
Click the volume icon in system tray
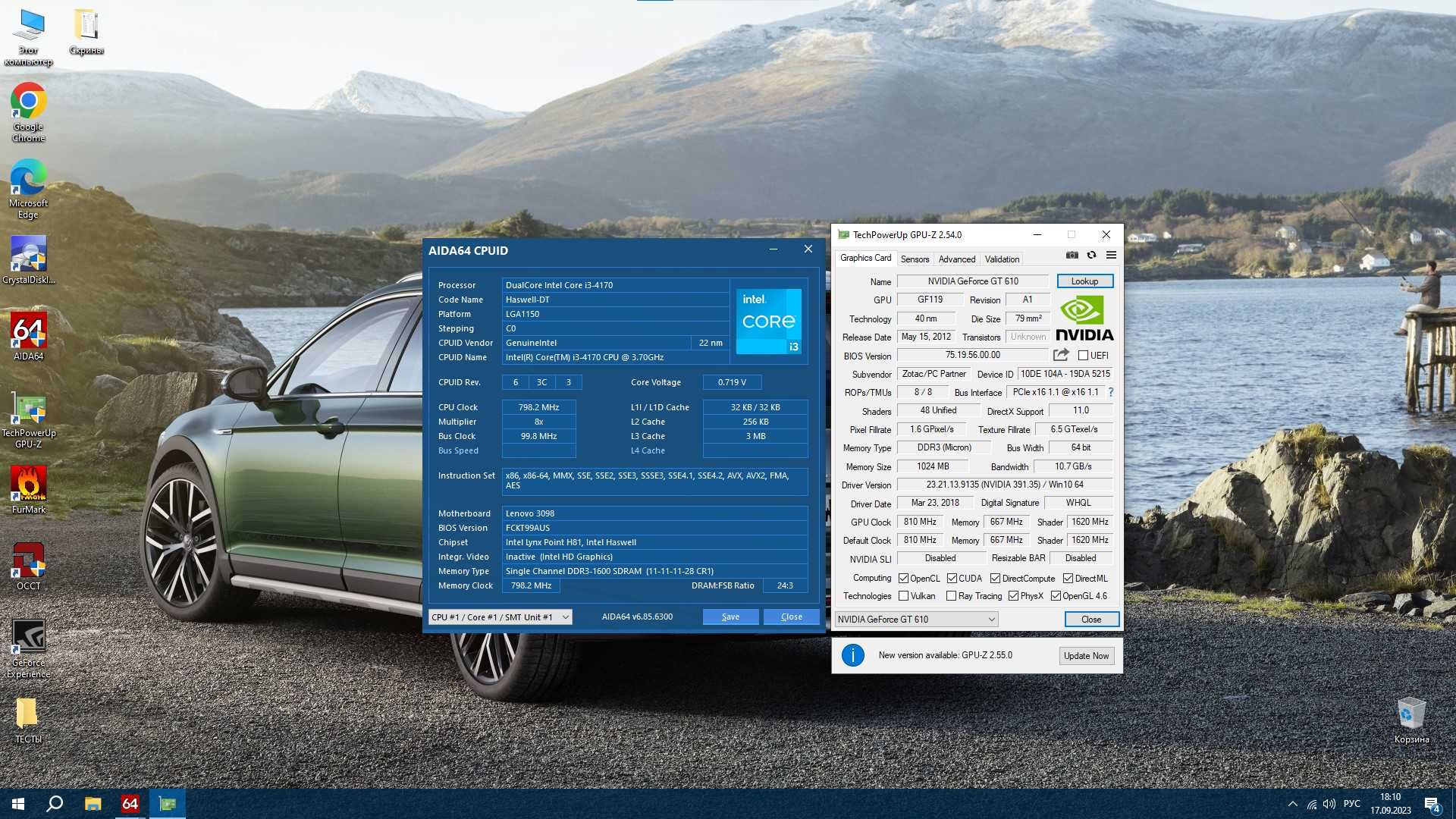click(x=1329, y=804)
